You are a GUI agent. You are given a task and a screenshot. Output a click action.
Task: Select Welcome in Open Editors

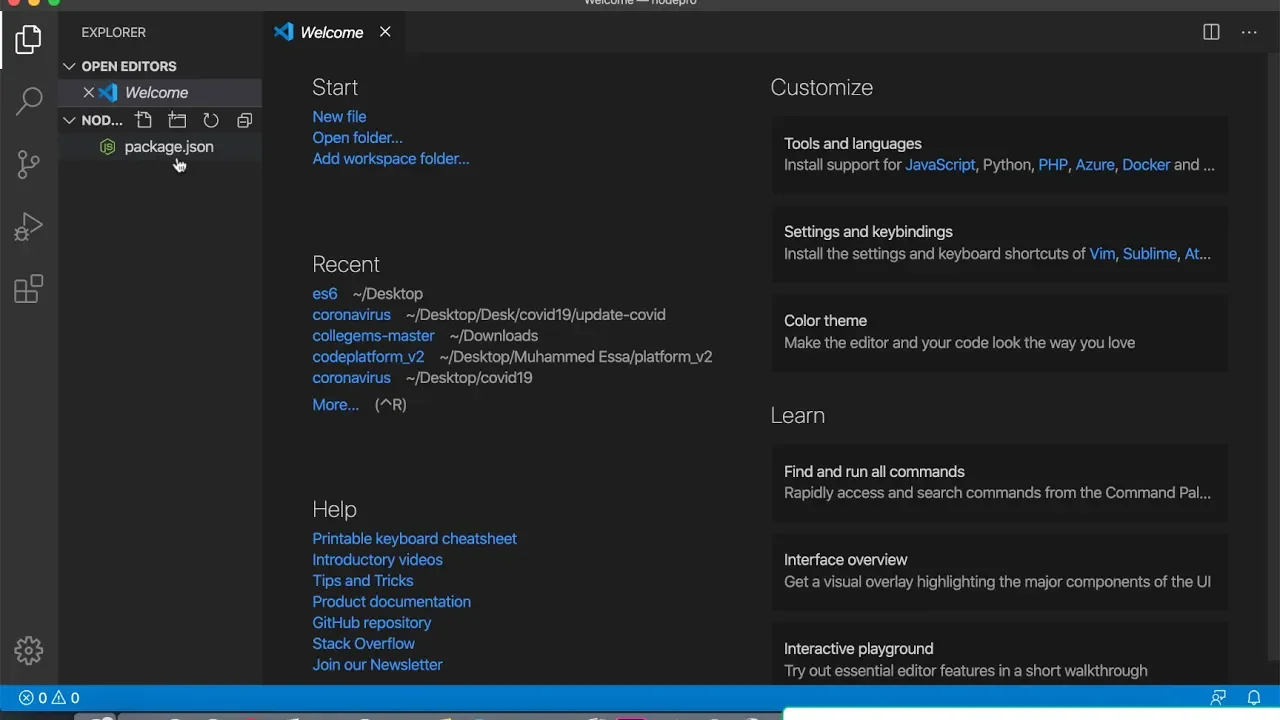coord(156,92)
